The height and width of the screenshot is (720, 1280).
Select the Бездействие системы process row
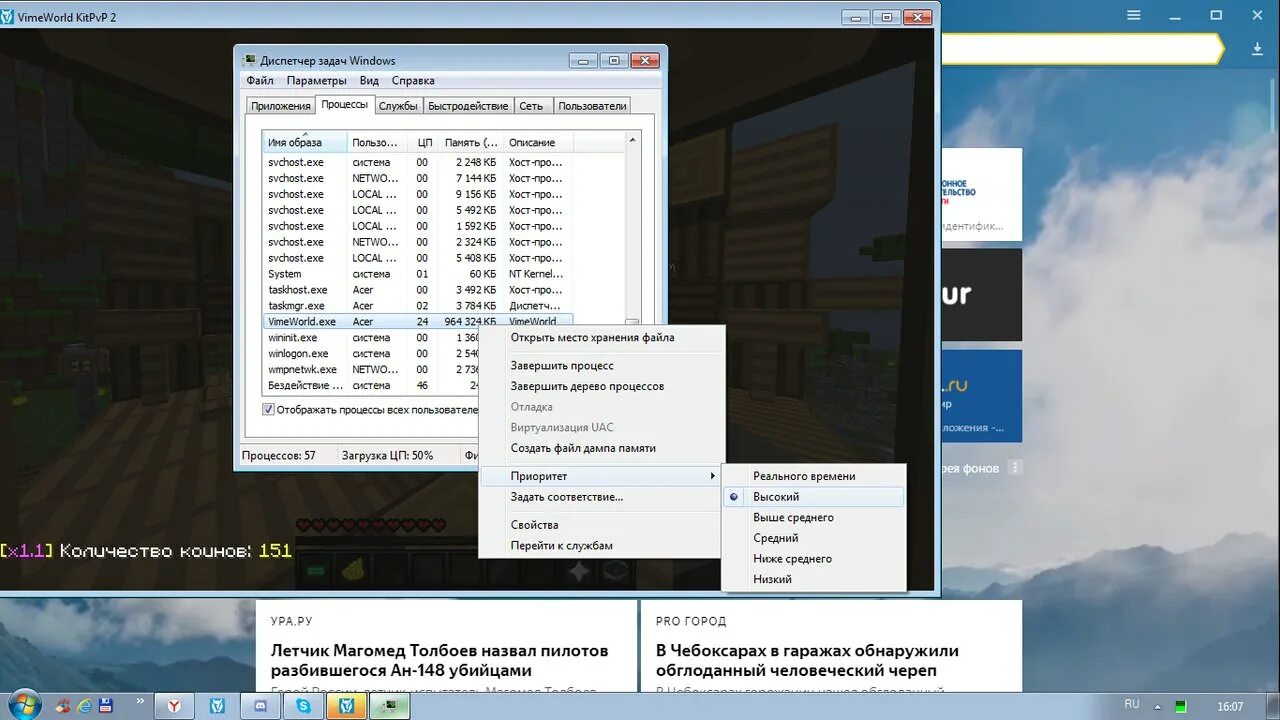click(372, 386)
